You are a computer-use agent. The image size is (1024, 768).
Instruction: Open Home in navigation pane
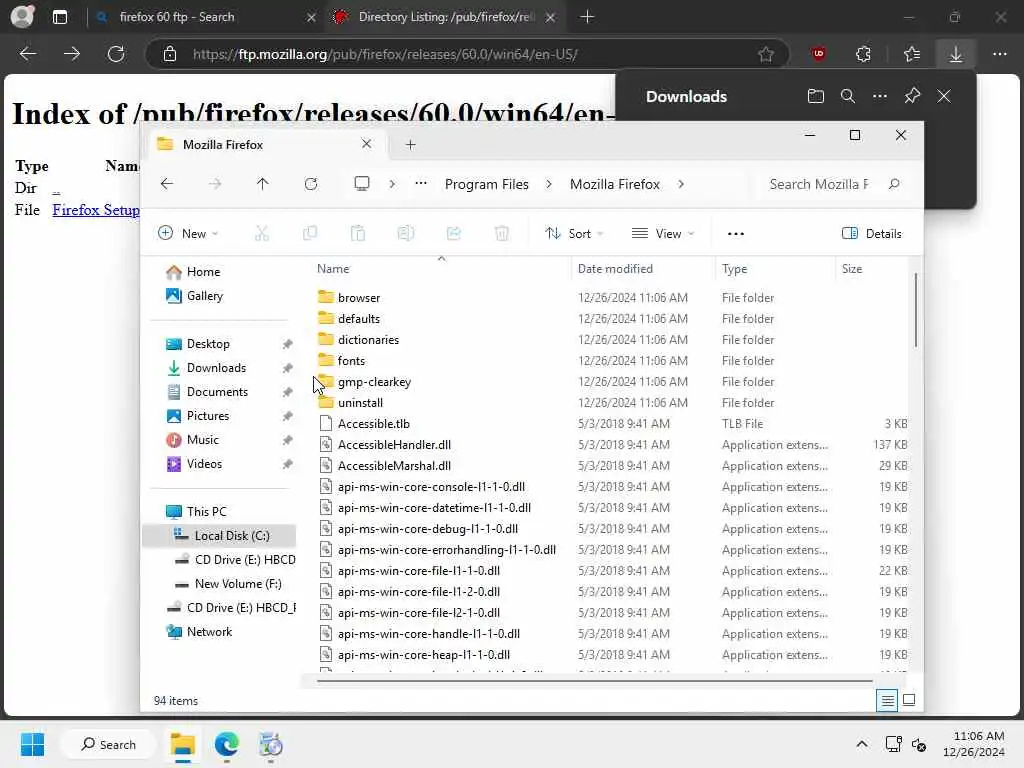203,272
